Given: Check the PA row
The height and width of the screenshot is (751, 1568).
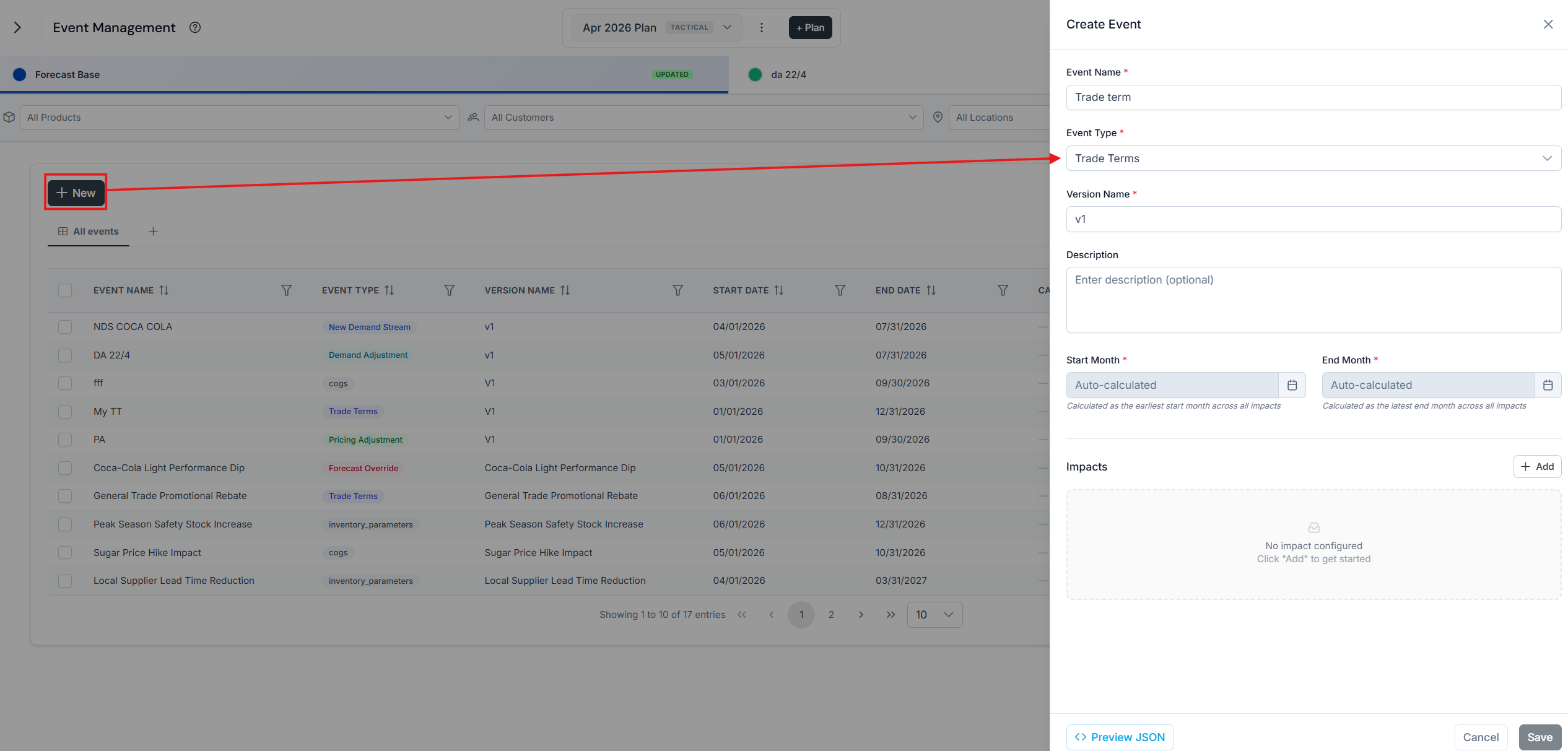Looking at the screenshot, I should (x=65, y=440).
